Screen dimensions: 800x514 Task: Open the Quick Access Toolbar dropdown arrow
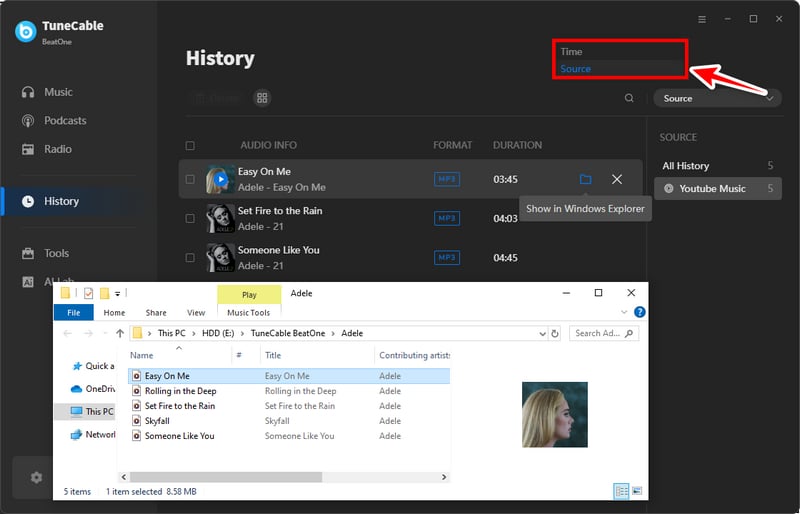[x=117, y=293]
